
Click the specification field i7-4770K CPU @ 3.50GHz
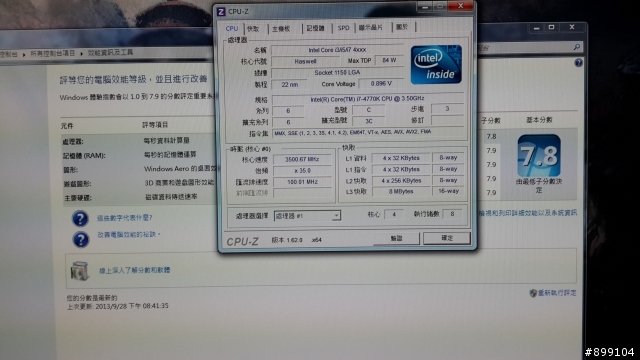[367, 99]
